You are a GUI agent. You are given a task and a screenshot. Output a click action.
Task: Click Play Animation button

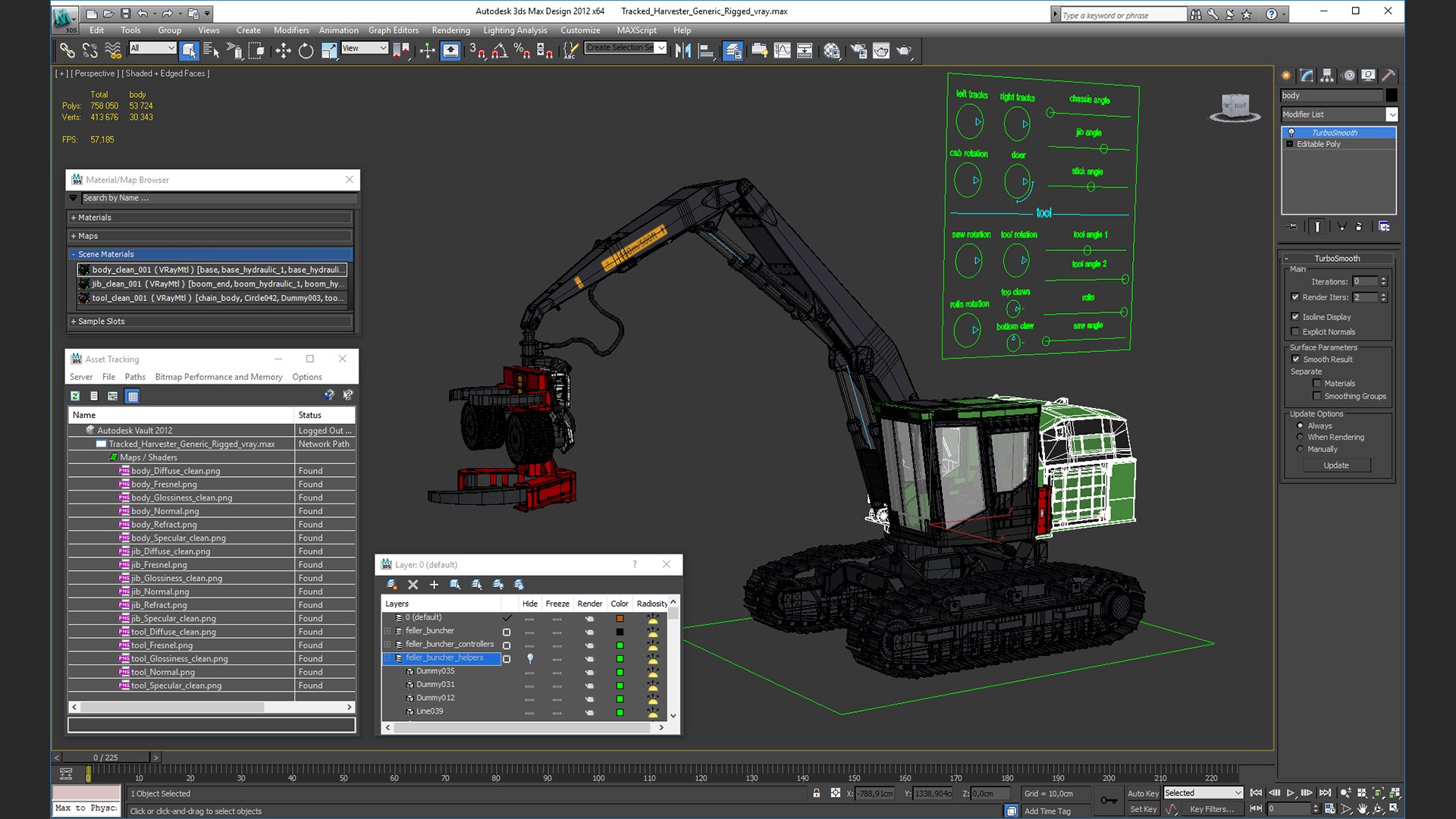pos(1291,793)
